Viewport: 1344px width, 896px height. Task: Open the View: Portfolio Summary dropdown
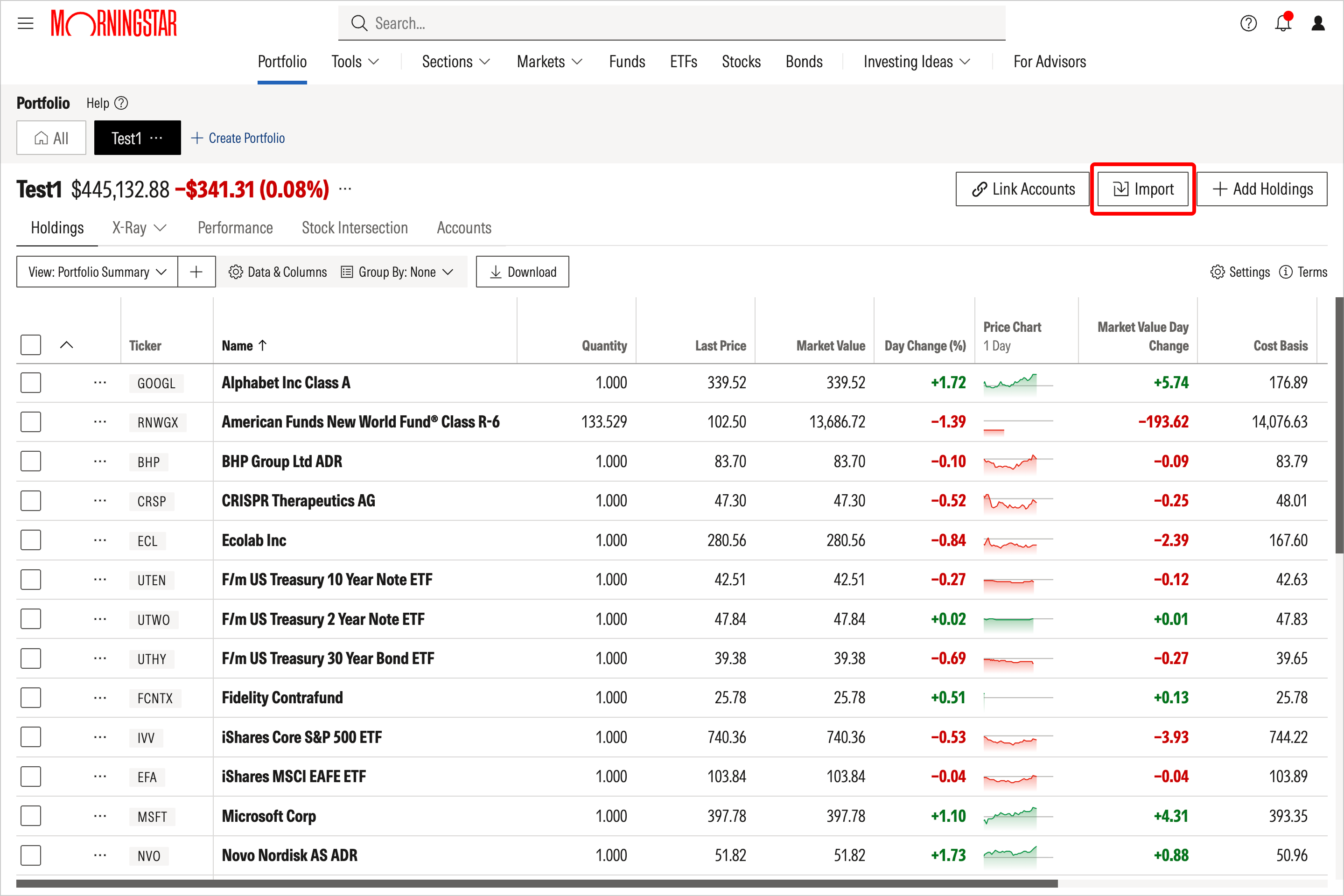[x=97, y=272]
